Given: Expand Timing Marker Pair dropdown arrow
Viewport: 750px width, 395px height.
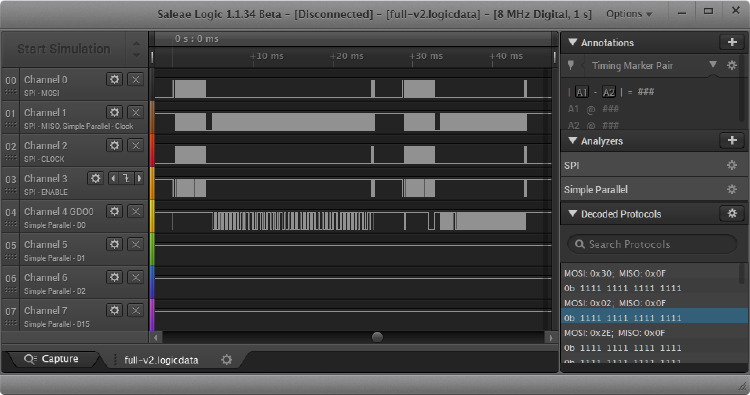Looking at the screenshot, I should pyautogui.click(x=713, y=65).
